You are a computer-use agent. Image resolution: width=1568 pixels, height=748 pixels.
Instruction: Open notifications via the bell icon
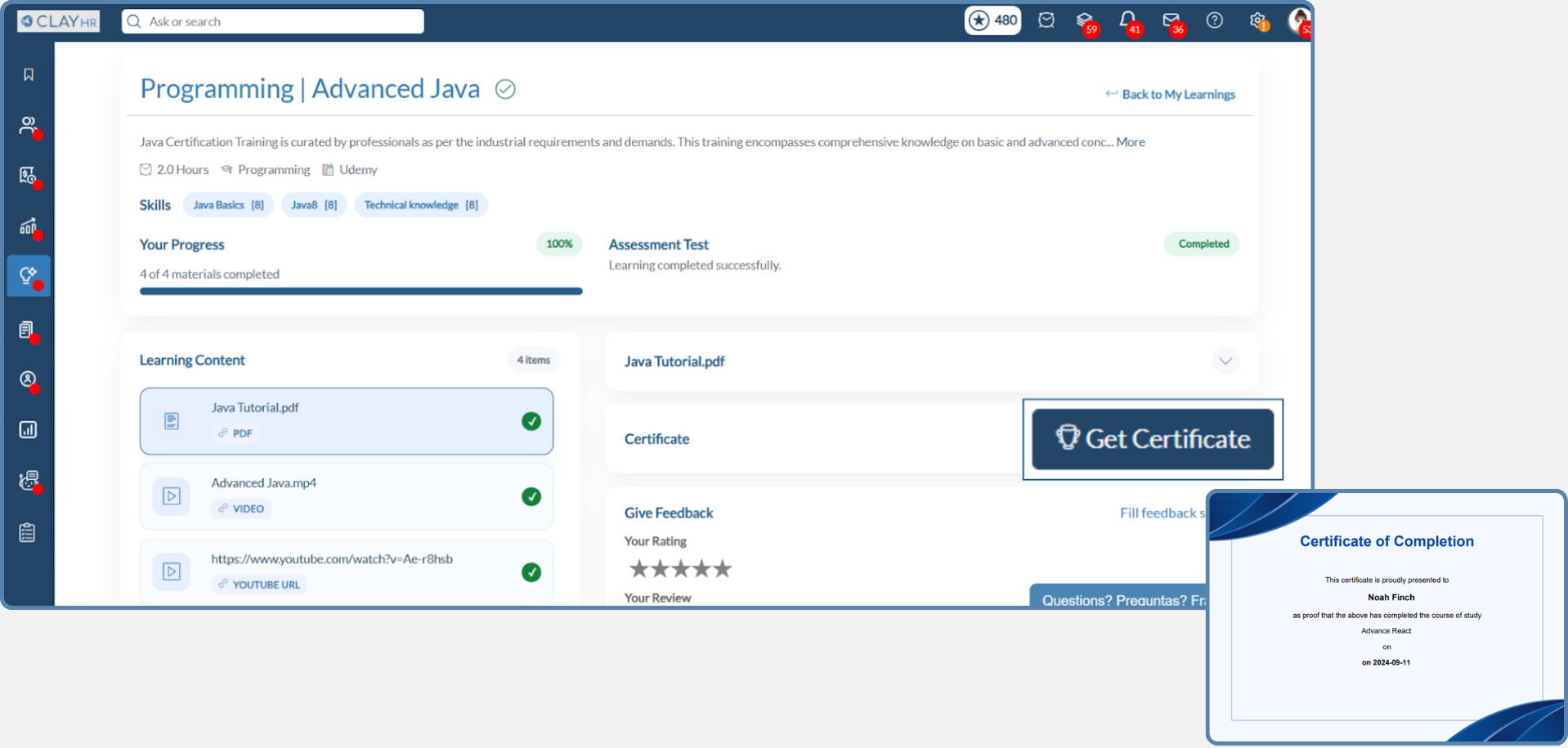pos(1128,20)
